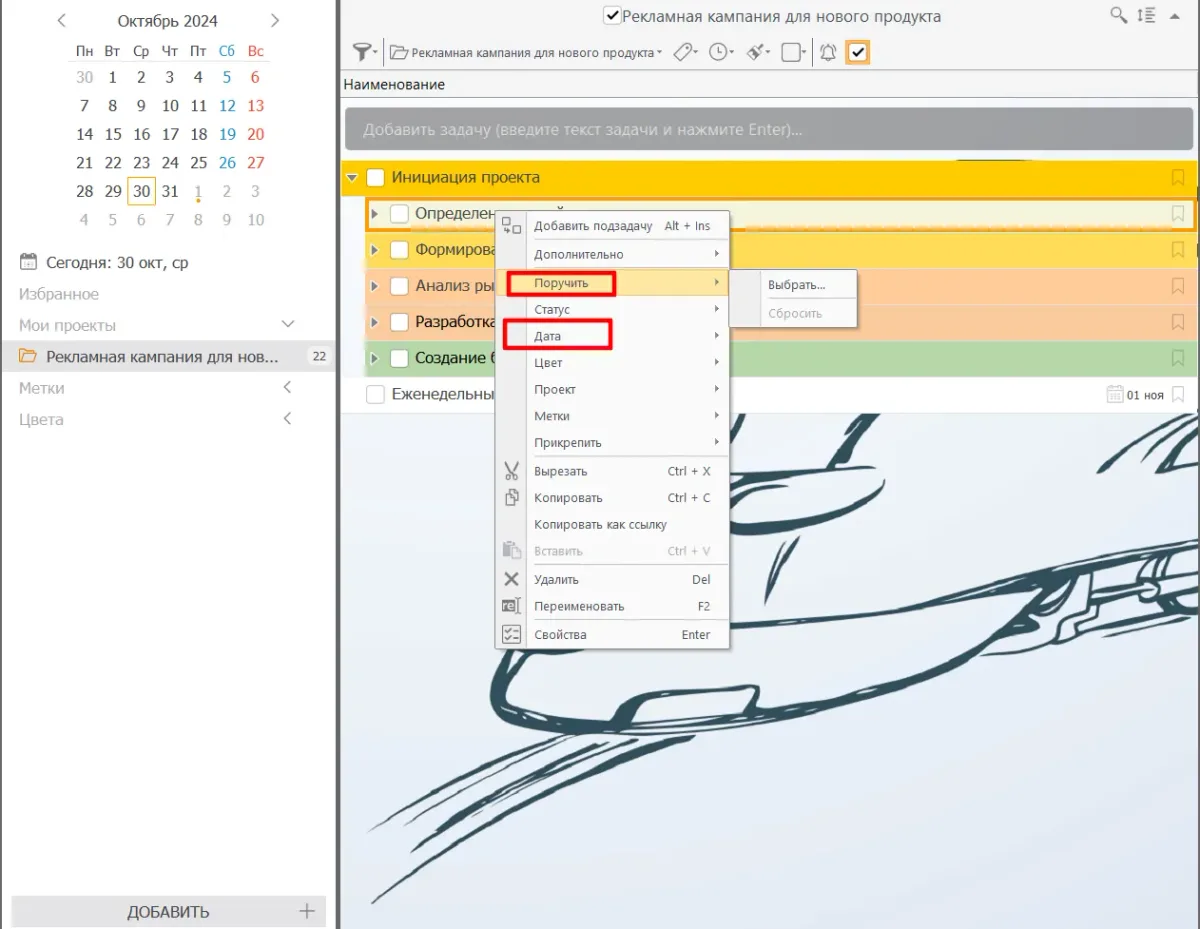
Task: Click the reminder bell icon in toolbar
Action: pos(828,52)
